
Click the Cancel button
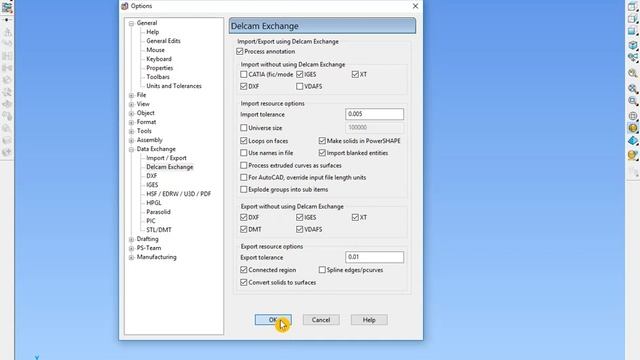pos(321,320)
